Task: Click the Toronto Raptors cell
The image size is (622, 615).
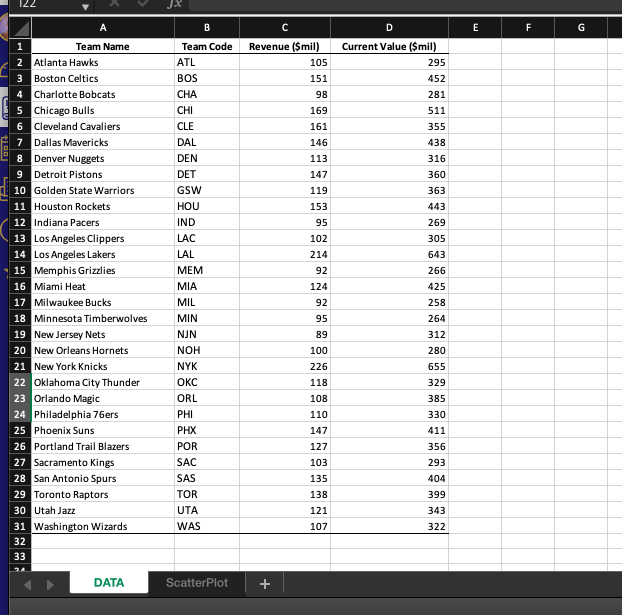Action: [103, 494]
